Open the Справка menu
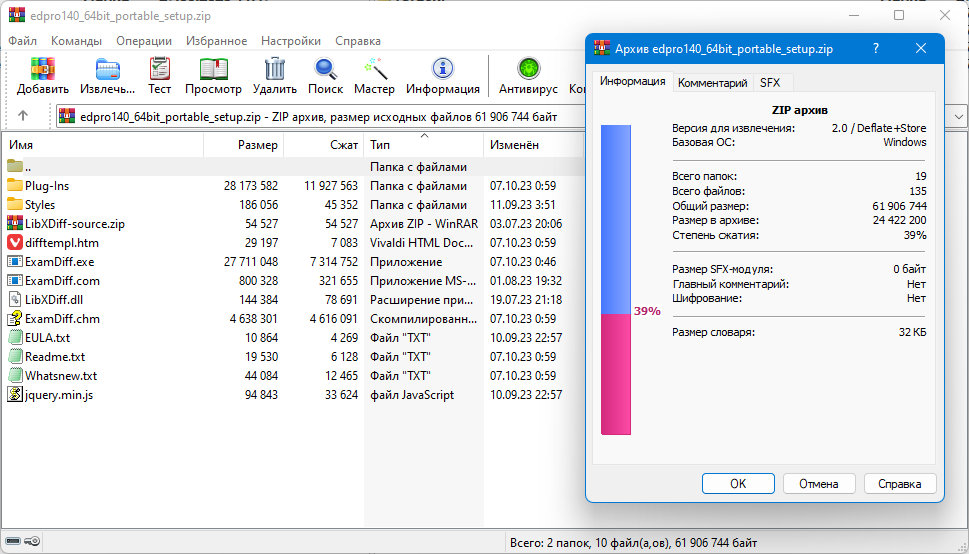969x554 pixels. [x=358, y=41]
